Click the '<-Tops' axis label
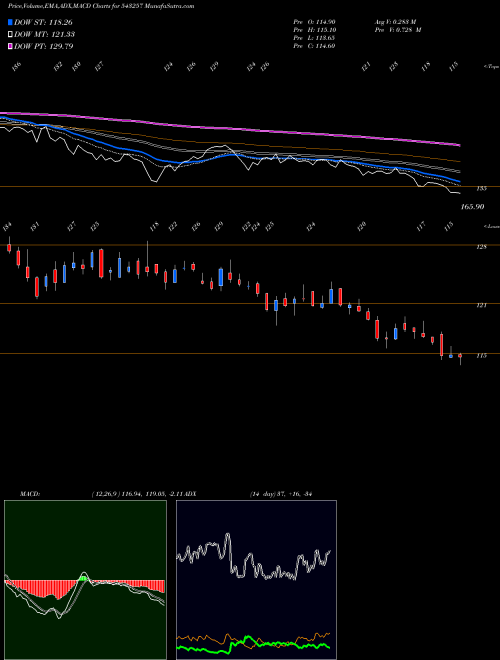The width and height of the screenshot is (500, 660). click(492, 67)
